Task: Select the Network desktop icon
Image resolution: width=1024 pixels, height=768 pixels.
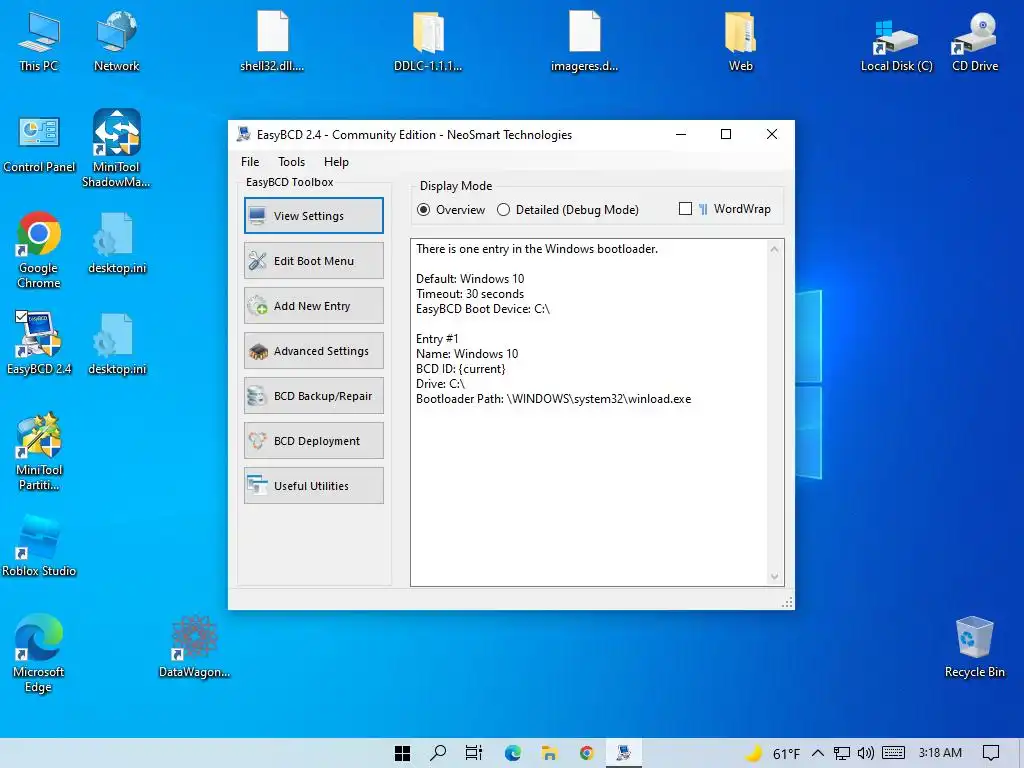Action: (116, 41)
